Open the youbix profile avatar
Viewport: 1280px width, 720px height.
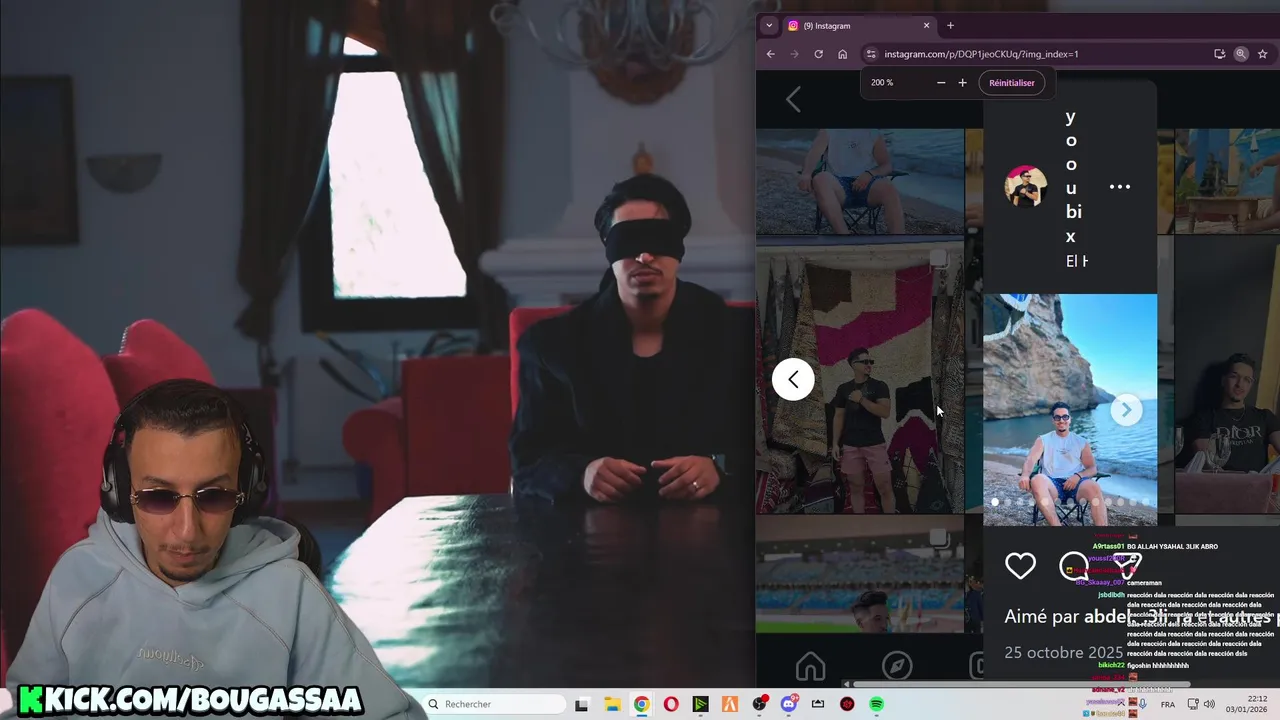(x=1025, y=186)
